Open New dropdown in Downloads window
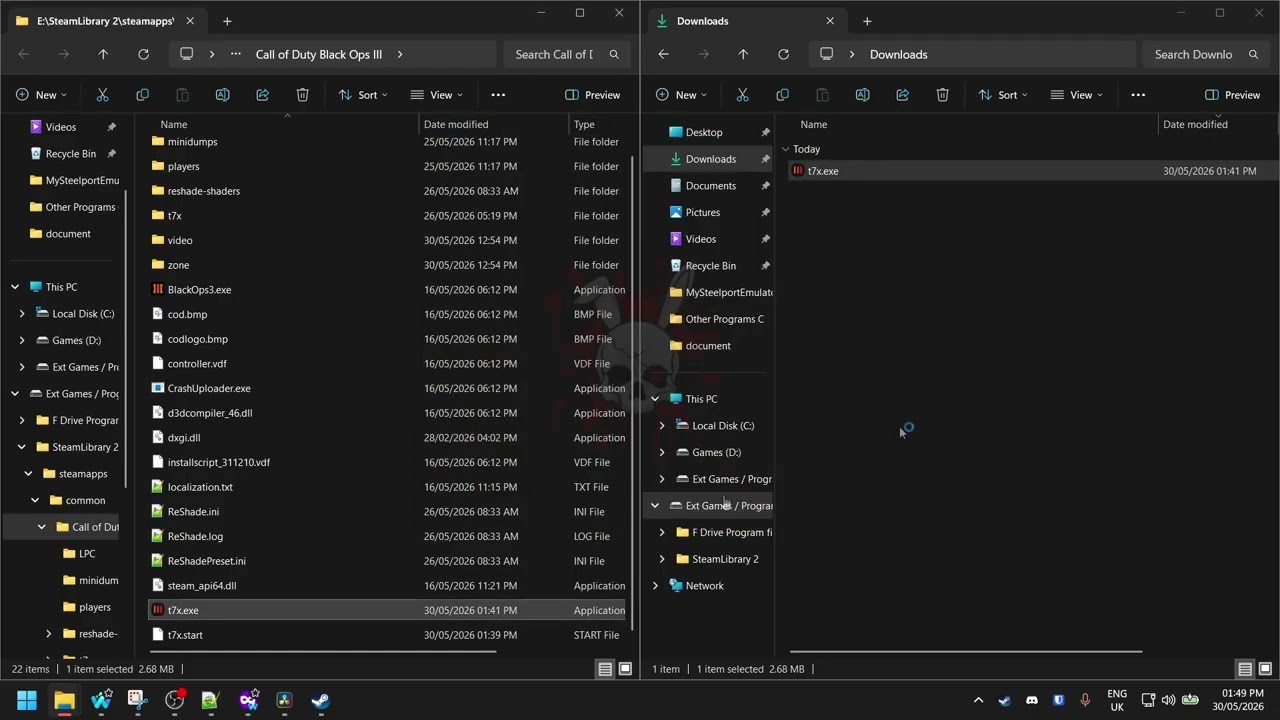This screenshot has width=1280, height=720. [x=681, y=95]
